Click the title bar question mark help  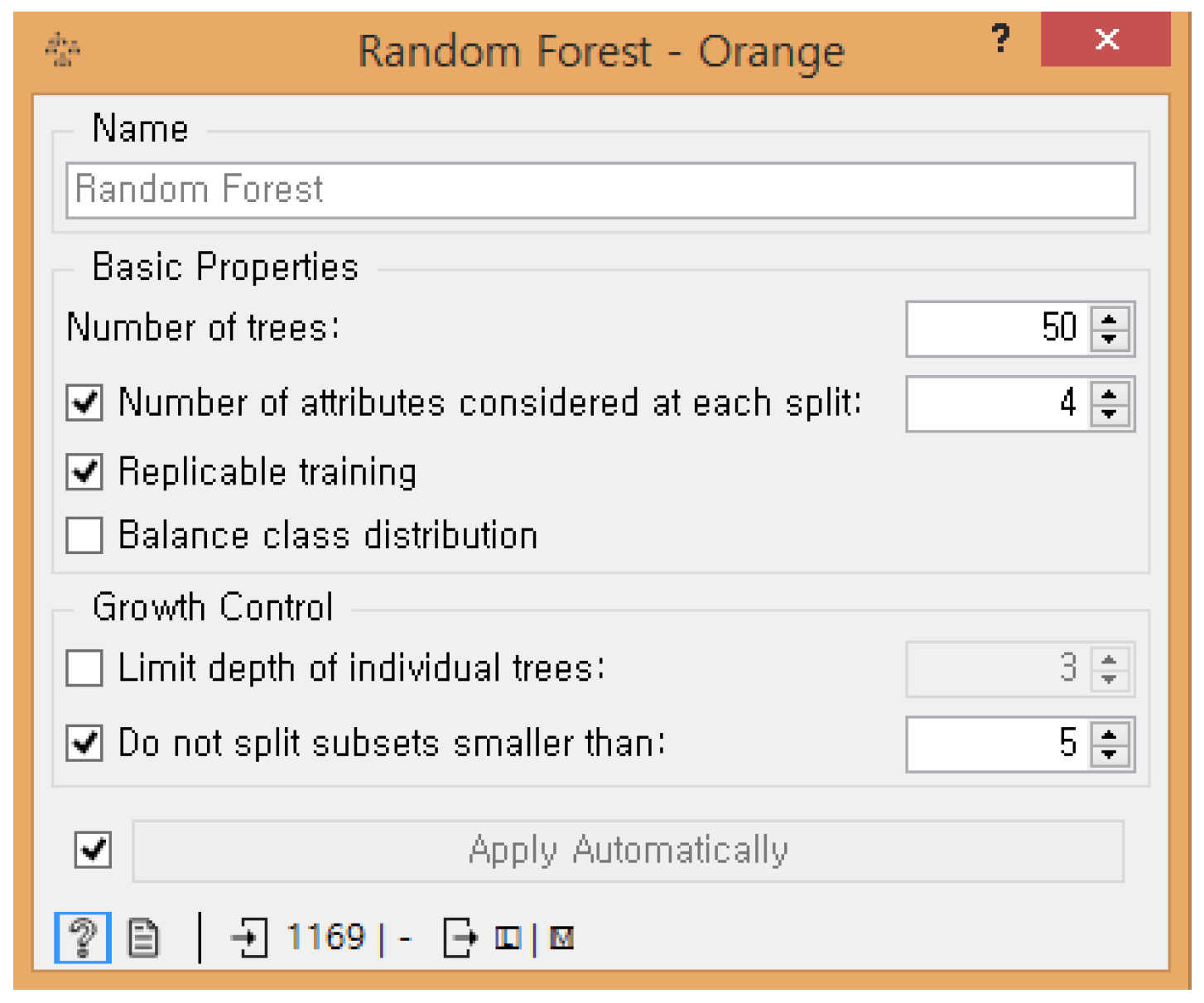(x=1000, y=38)
